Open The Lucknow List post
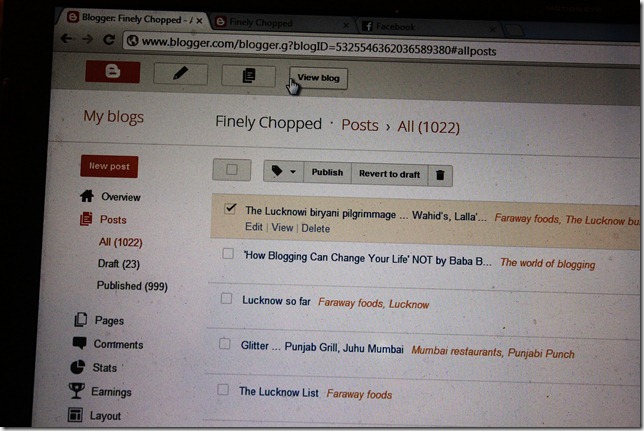Screen dimensions: 644x431 point(279,392)
